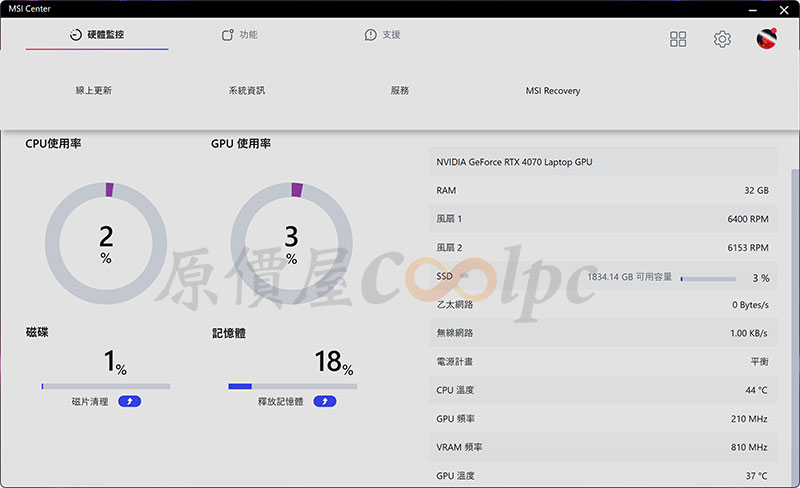
Task: Minimize the MSI Center window
Action: pos(753,9)
